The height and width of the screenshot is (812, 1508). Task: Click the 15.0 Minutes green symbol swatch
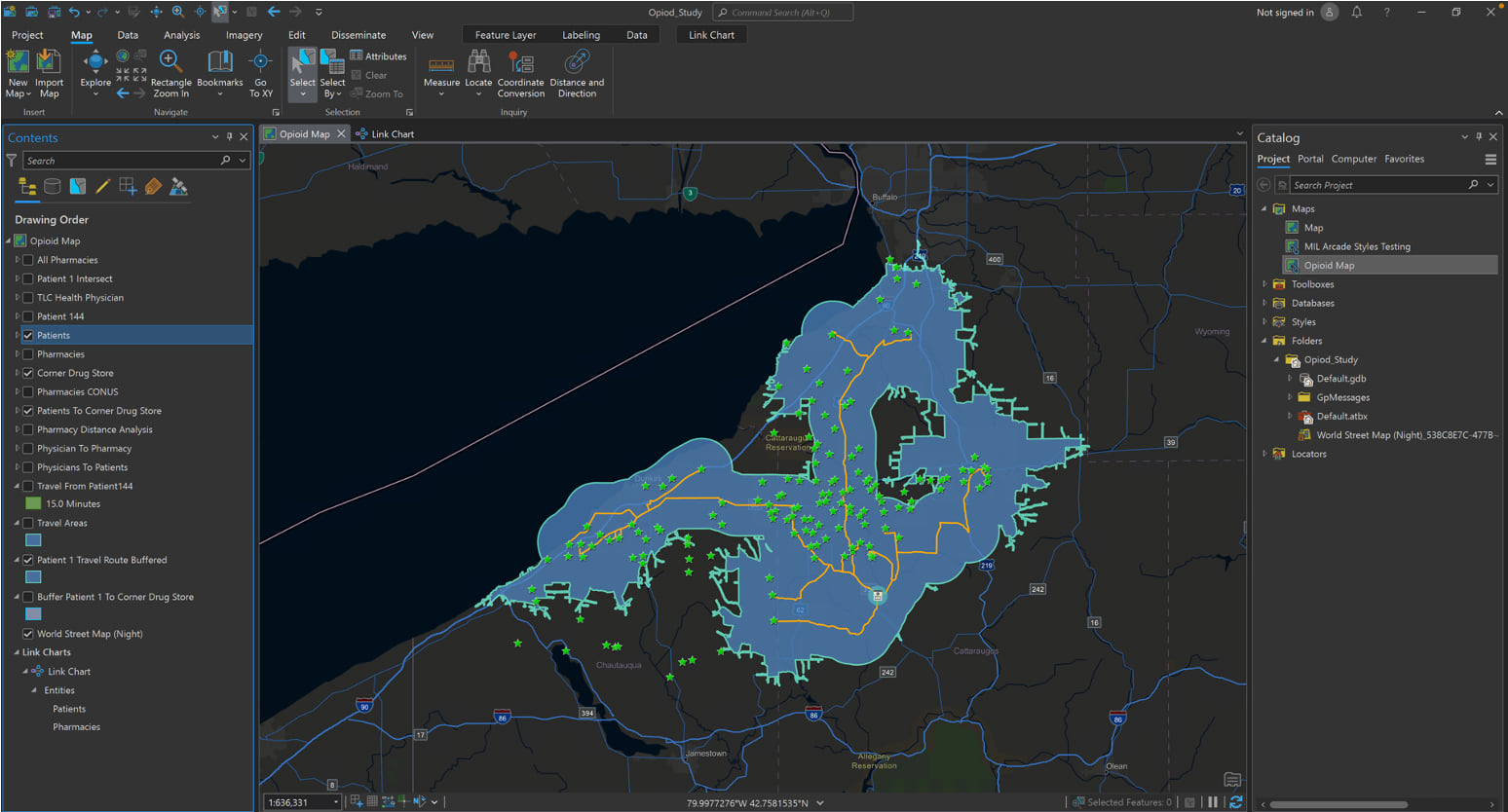(33, 503)
